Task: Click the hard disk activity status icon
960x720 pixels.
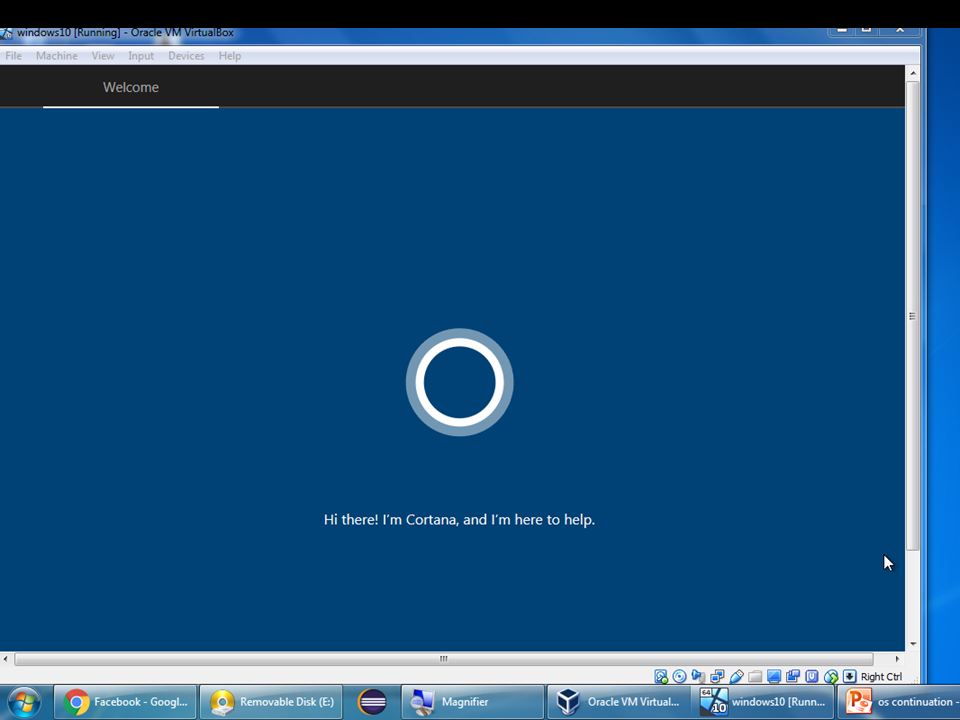Action: tap(661, 676)
